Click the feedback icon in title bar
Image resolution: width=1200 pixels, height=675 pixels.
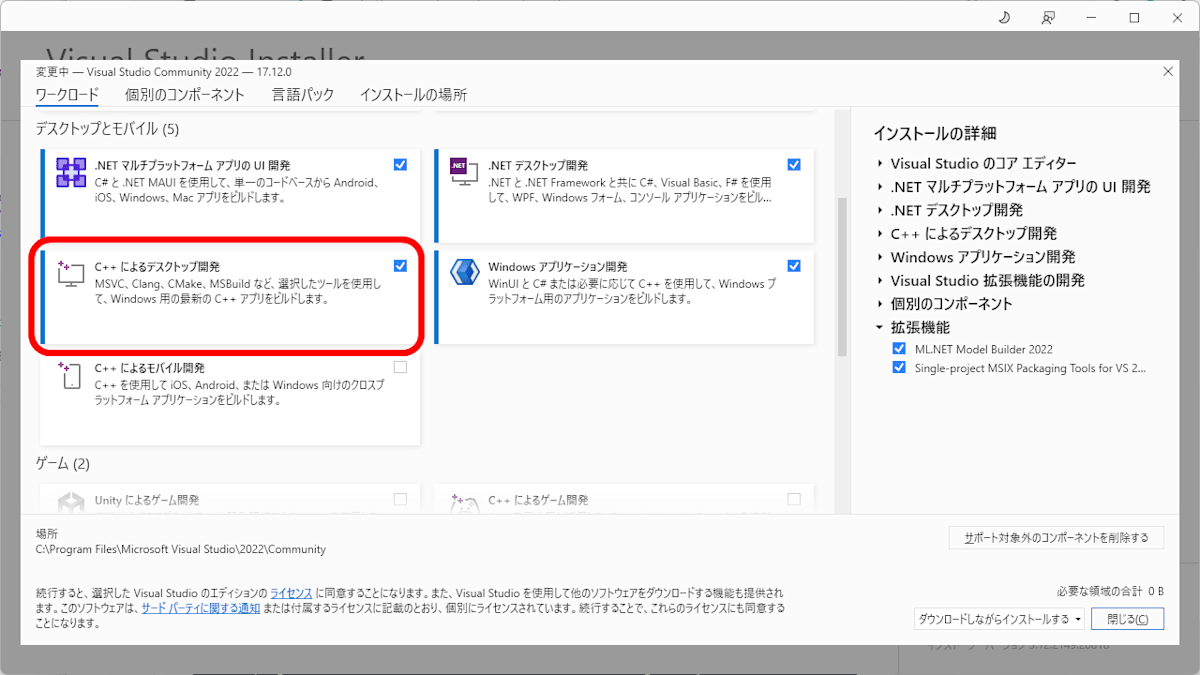pyautogui.click(x=1048, y=17)
